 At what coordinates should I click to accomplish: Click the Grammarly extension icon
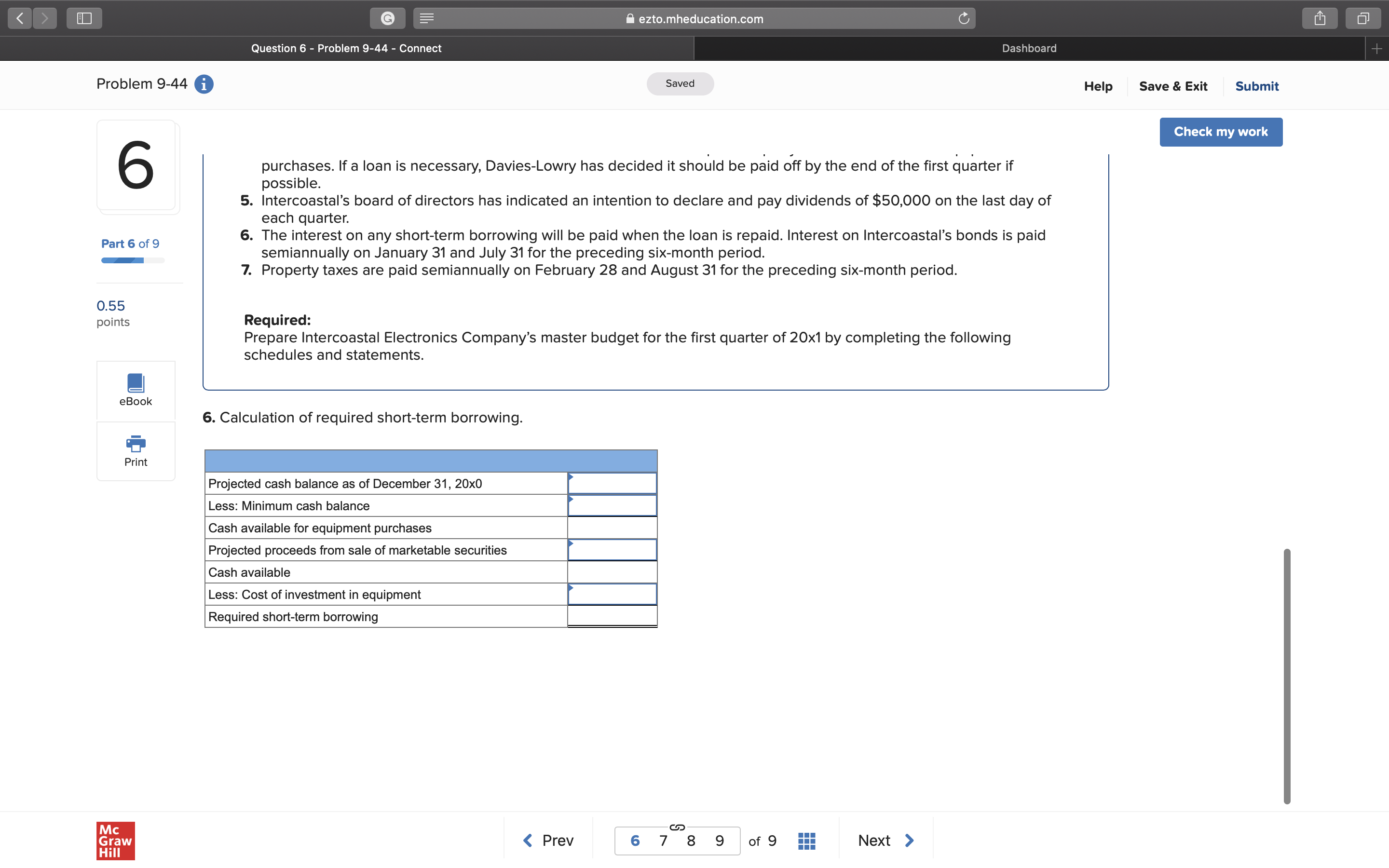click(x=388, y=18)
